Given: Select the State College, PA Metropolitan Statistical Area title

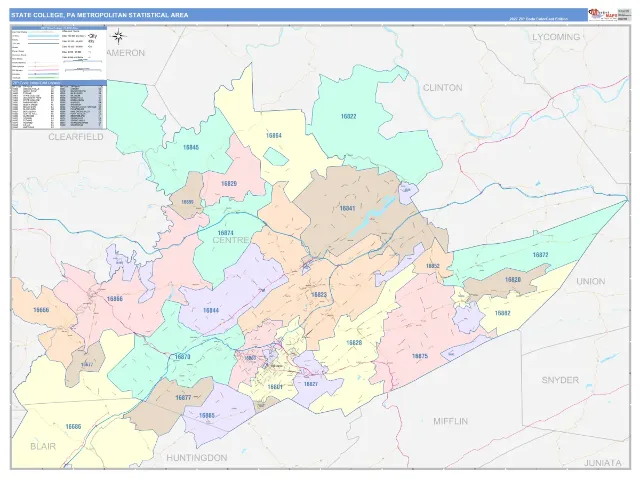Looking at the screenshot, I should click(x=100, y=15).
